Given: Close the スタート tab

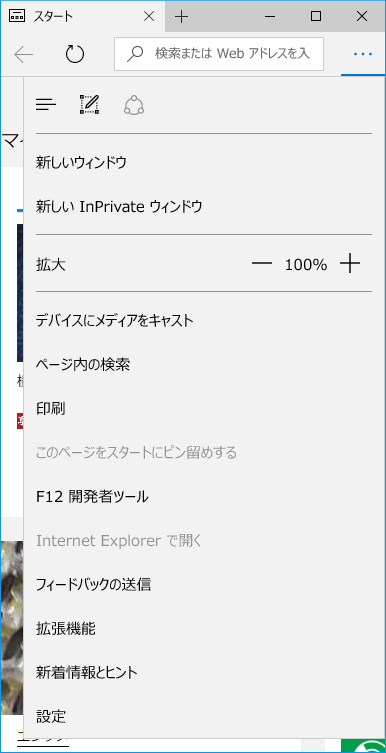Looking at the screenshot, I should (x=149, y=17).
